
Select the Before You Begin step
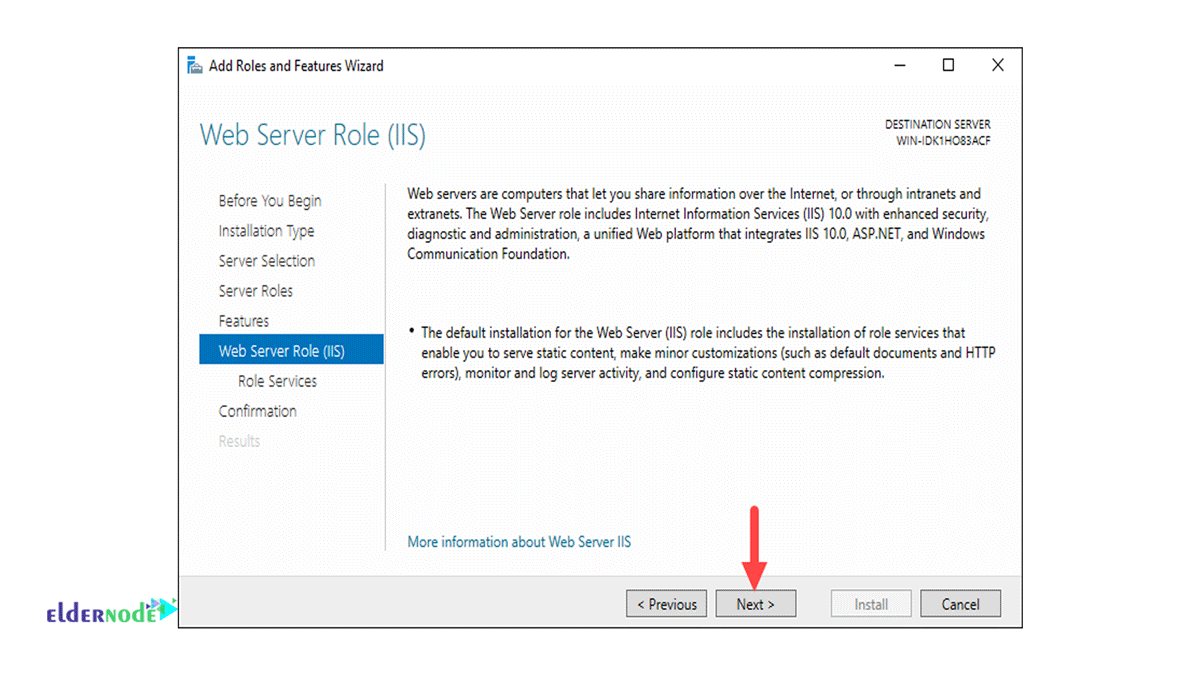[x=270, y=200]
